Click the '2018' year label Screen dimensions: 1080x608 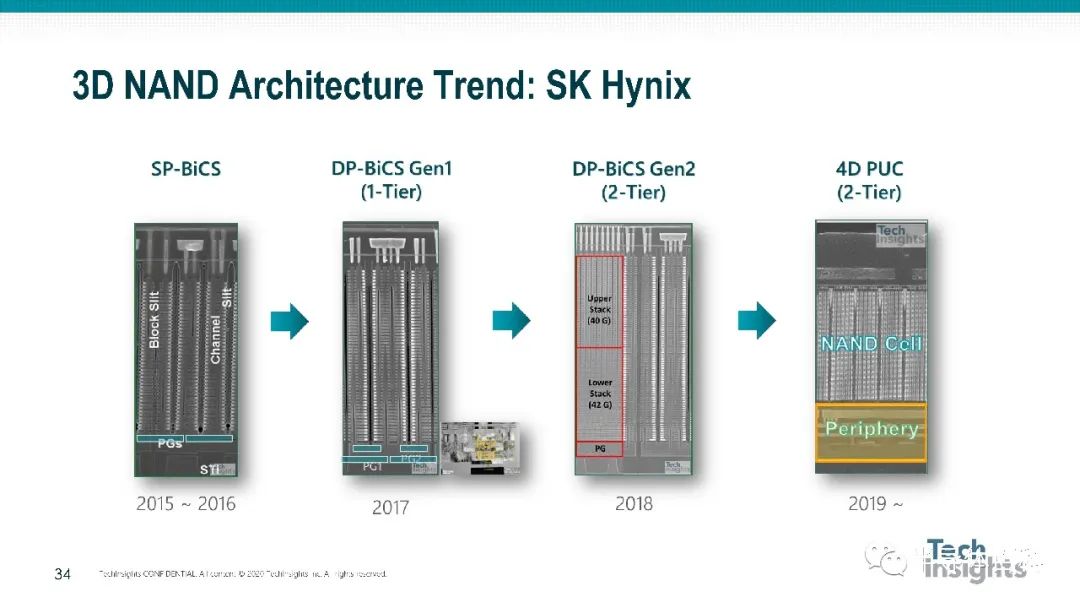[634, 504]
